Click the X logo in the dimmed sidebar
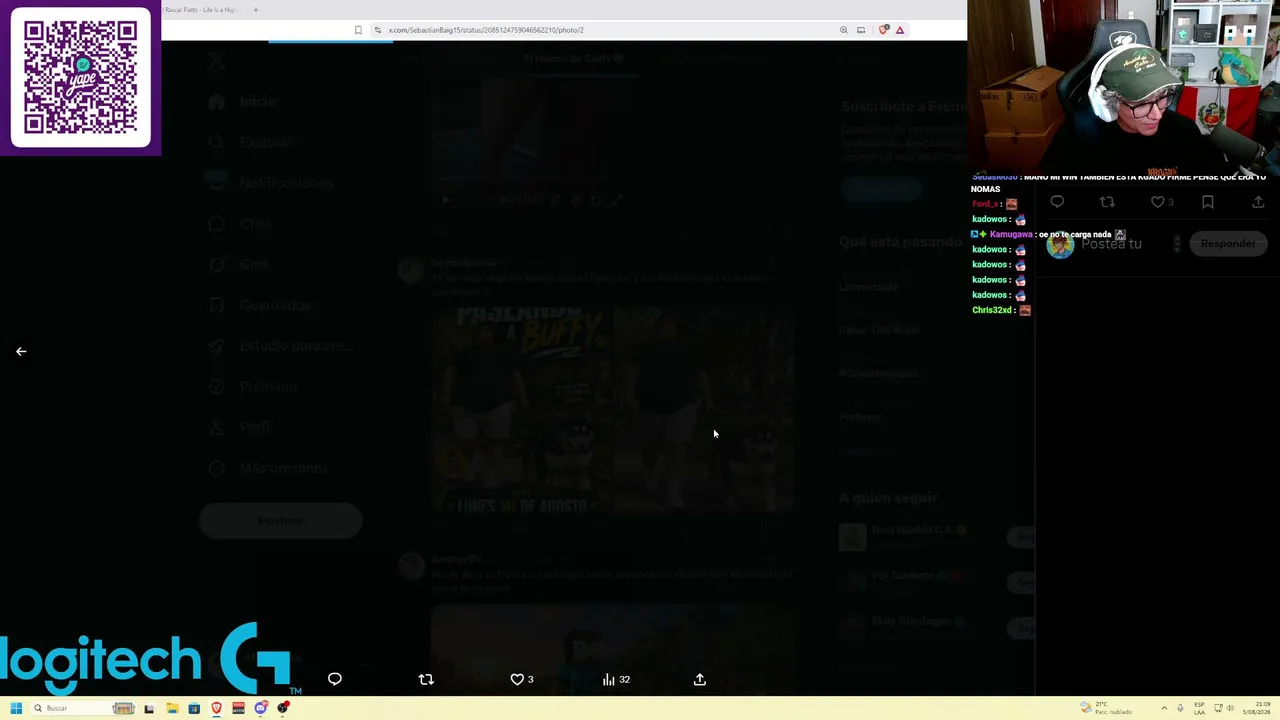The width and height of the screenshot is (1280, 720). coord(217,61)
